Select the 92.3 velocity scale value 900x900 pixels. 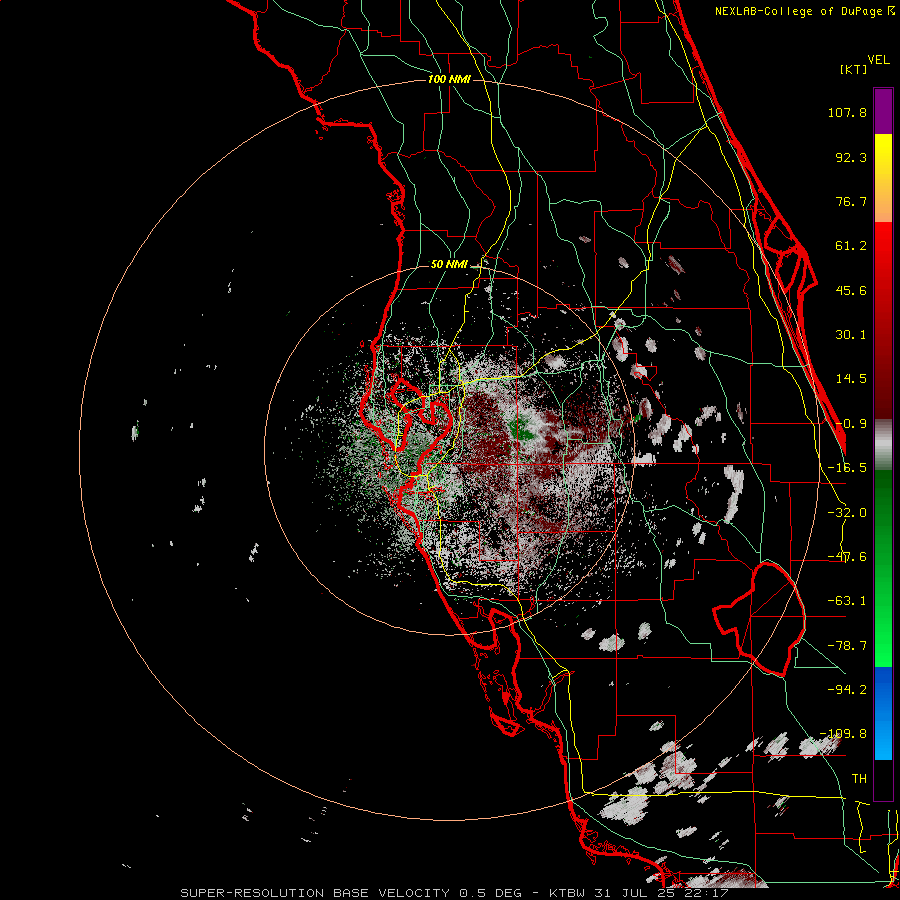[x=851, y=157]
